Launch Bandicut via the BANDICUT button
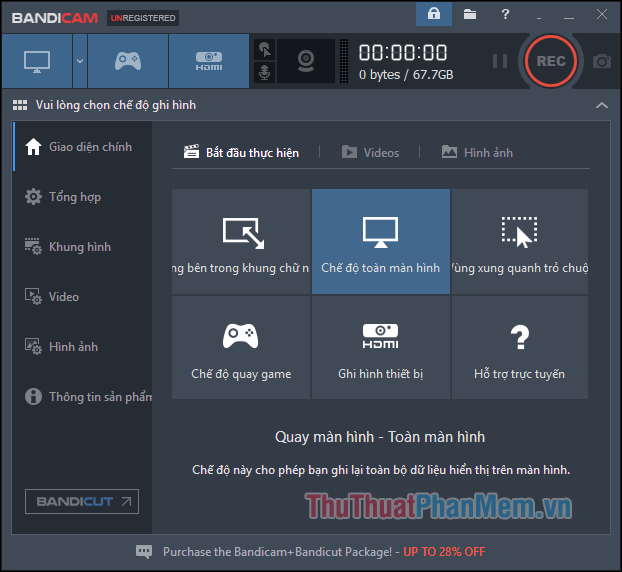The height and width of the screenshot is (572, 622). pyautogui.click(x=82, y=501)
